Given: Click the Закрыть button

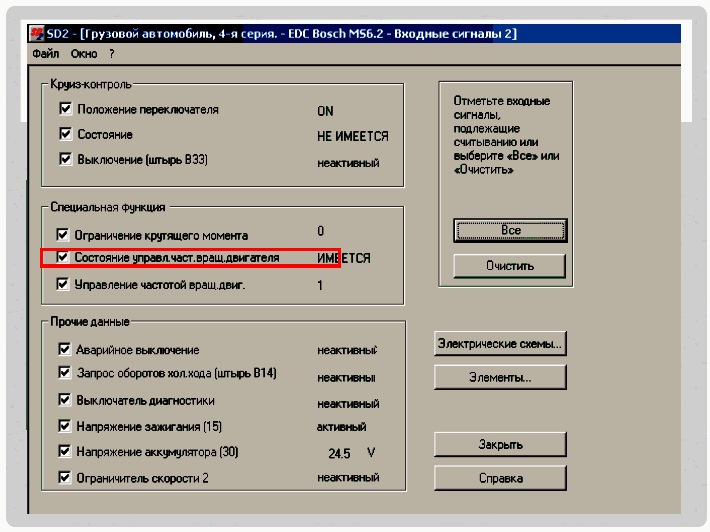Looking at the screenshot, I should pos(500,444).
